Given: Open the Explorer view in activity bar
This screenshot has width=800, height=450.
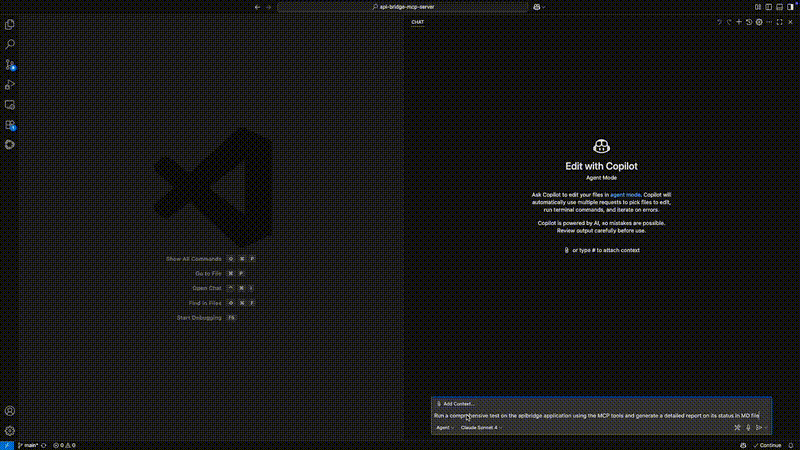Looking at the screenshot, I should tap(10, 24).
